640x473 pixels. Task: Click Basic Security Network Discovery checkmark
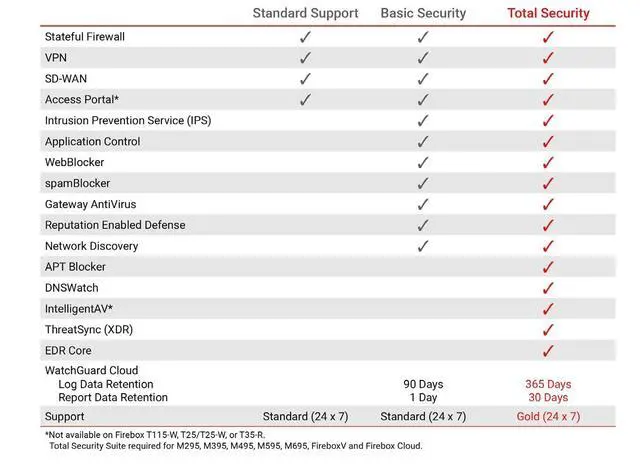pos(423,246)
